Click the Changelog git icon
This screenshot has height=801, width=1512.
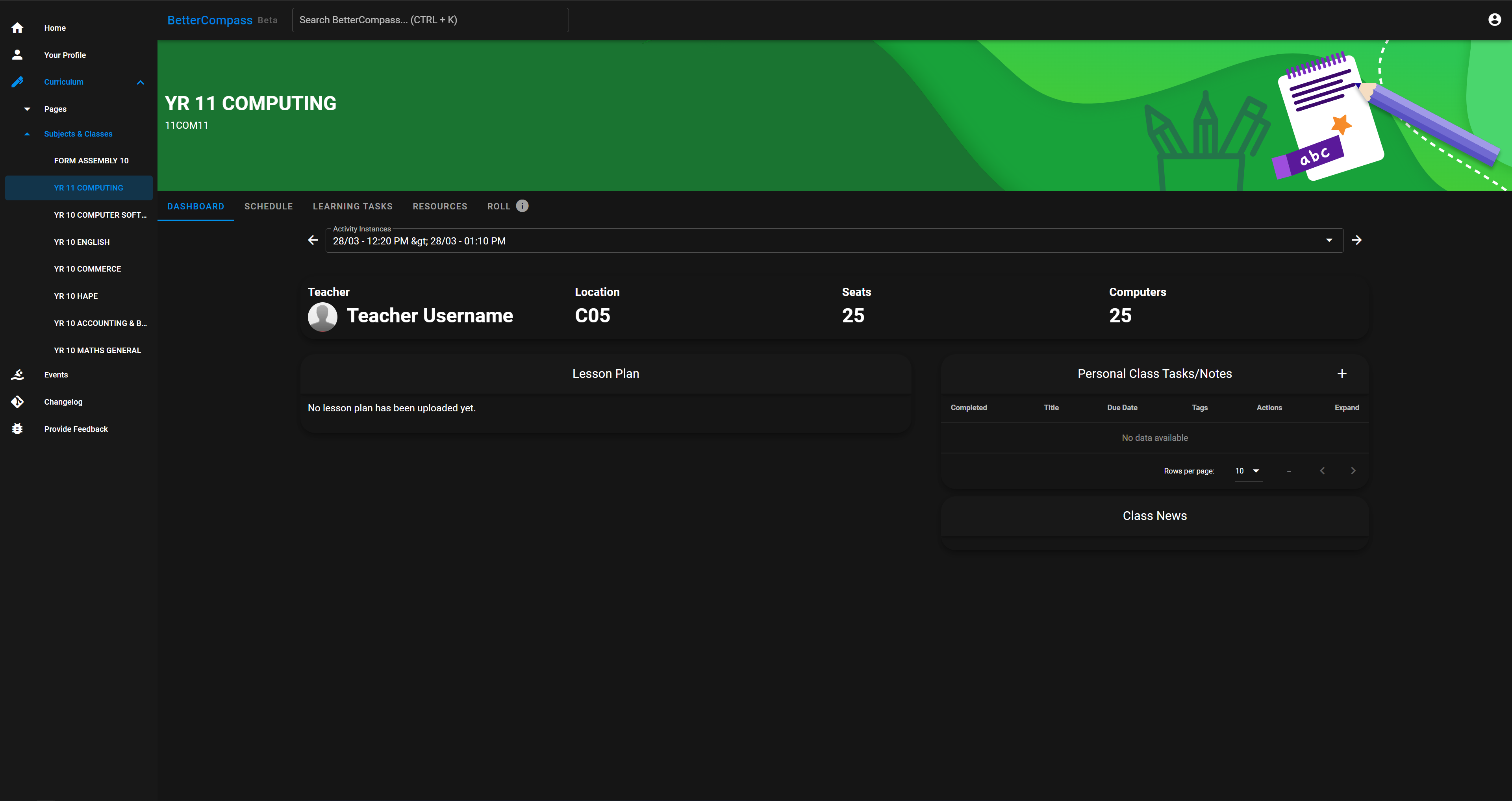tap(18, 401)
